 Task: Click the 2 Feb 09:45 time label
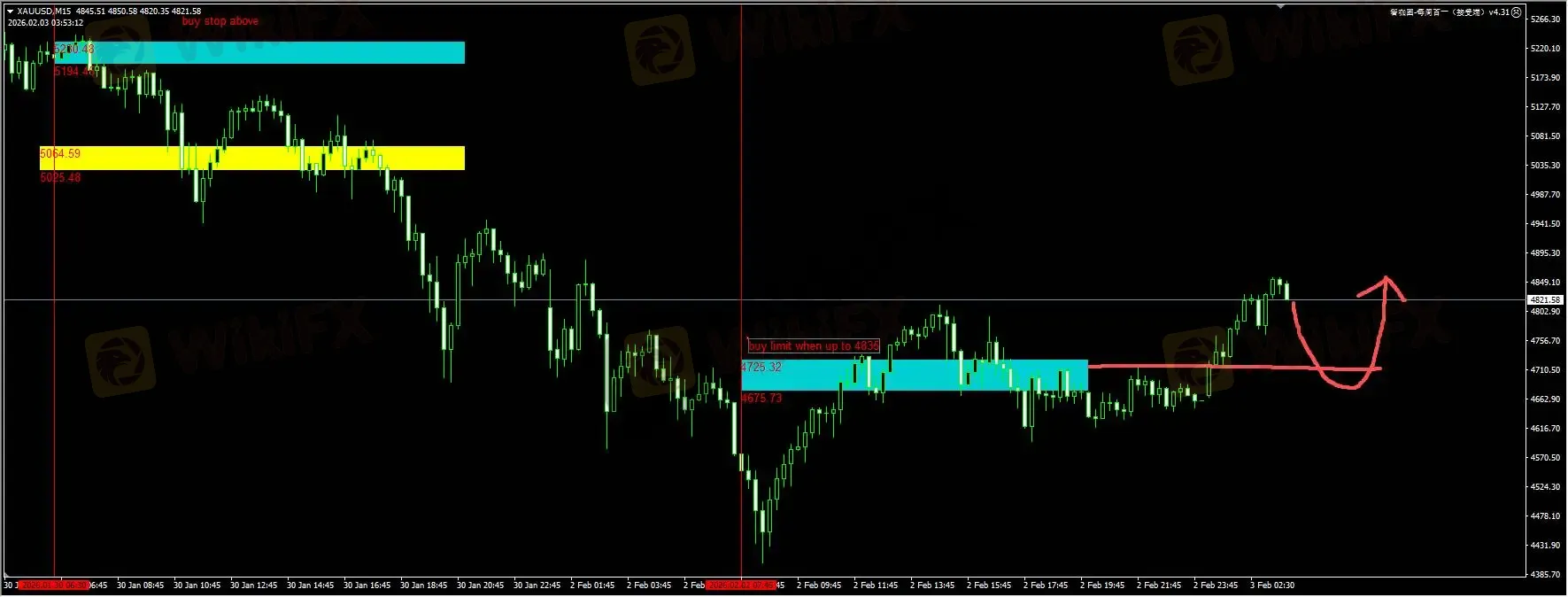pyautogui.click(x=819, y=585)
